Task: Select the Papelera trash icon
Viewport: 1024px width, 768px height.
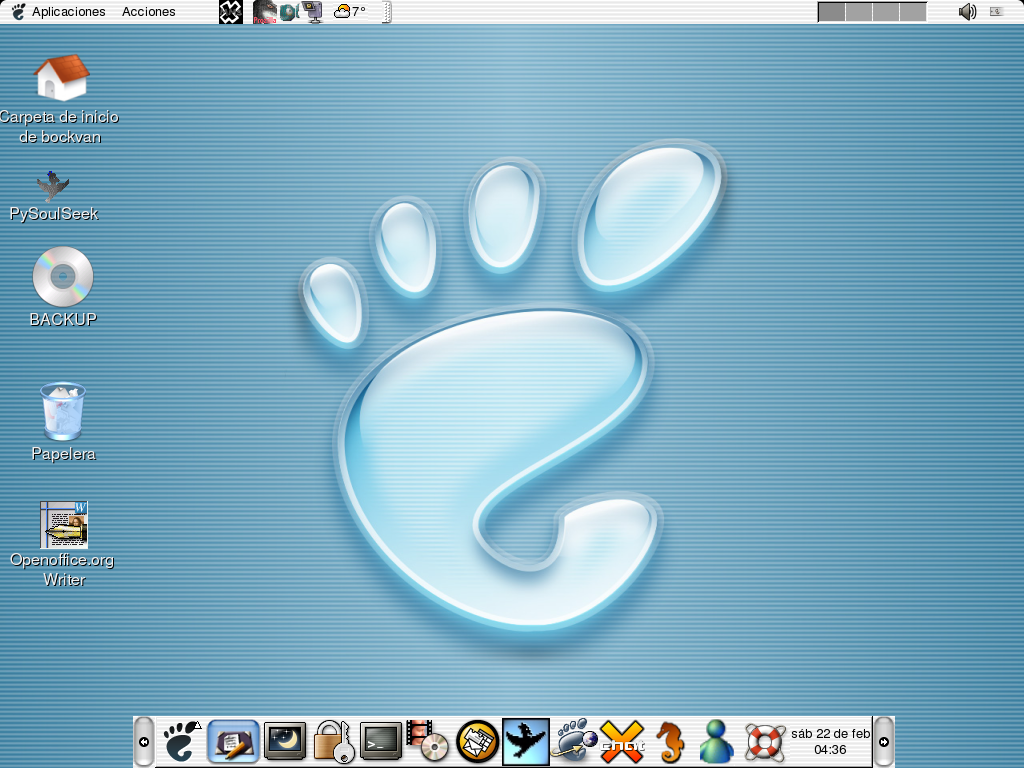Action: point(63,411)
